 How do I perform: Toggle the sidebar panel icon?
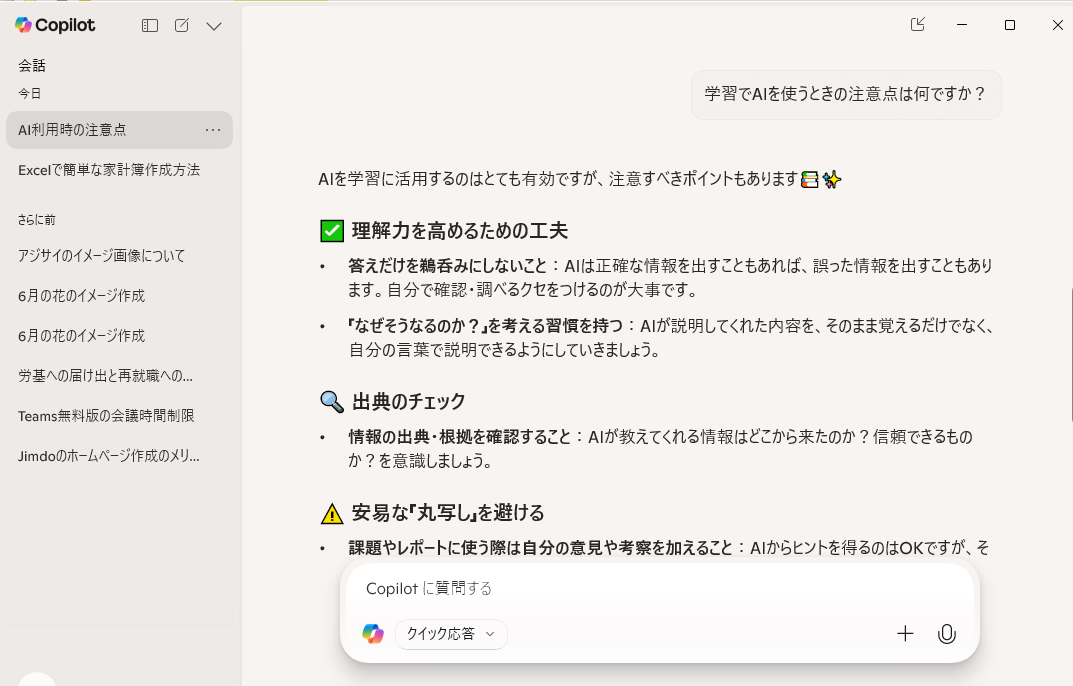pyautogui.click(x=150, y=26)
